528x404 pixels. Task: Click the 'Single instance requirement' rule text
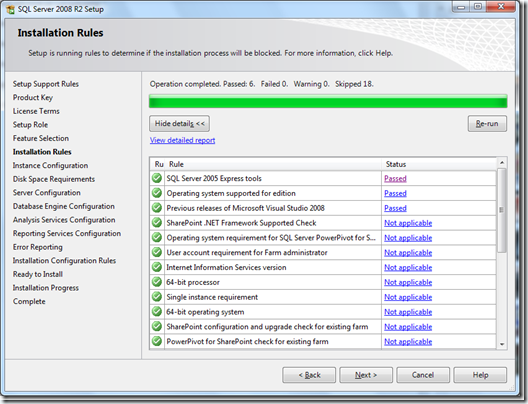click(212, 297)
